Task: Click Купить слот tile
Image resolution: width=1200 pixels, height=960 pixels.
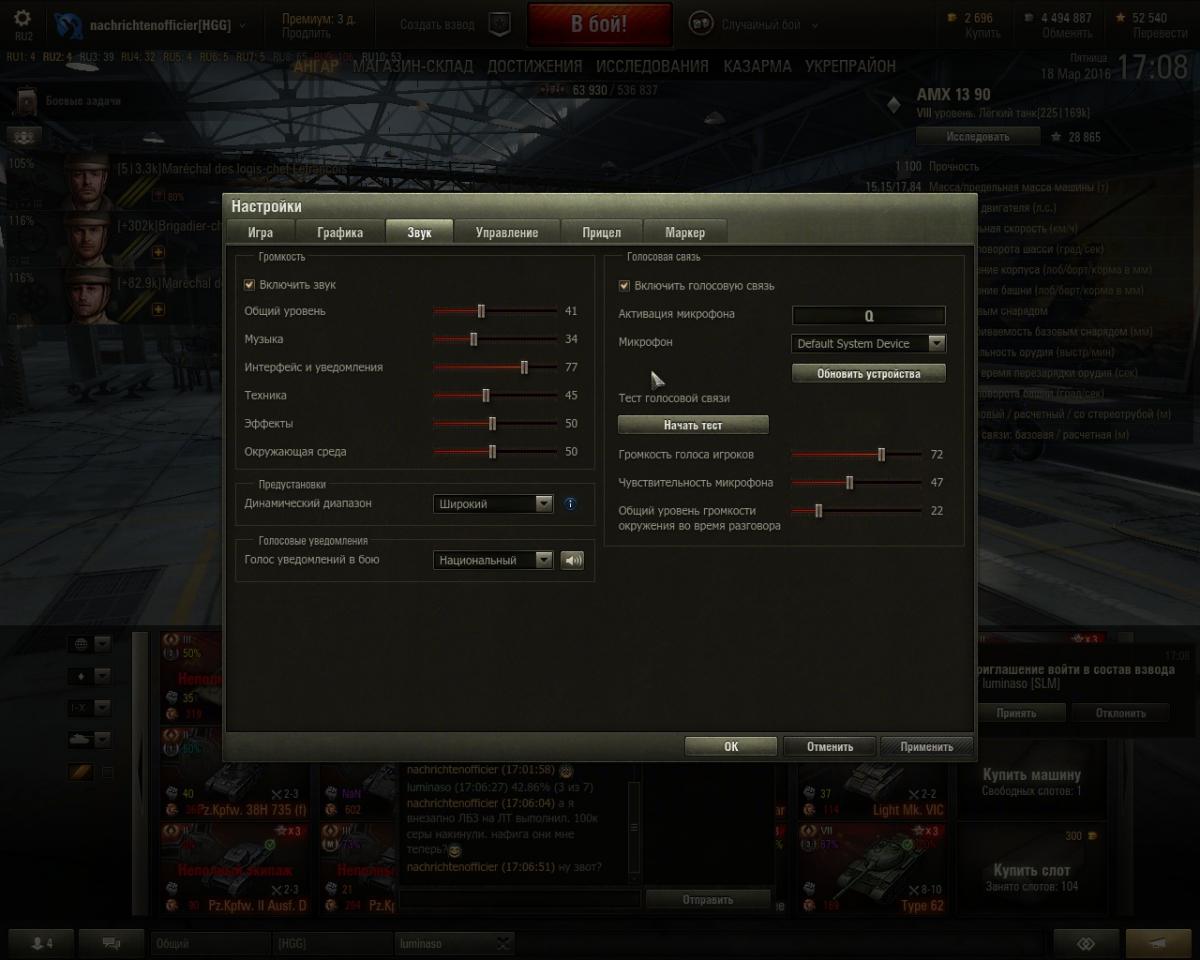Action: tap(1034, 868)
